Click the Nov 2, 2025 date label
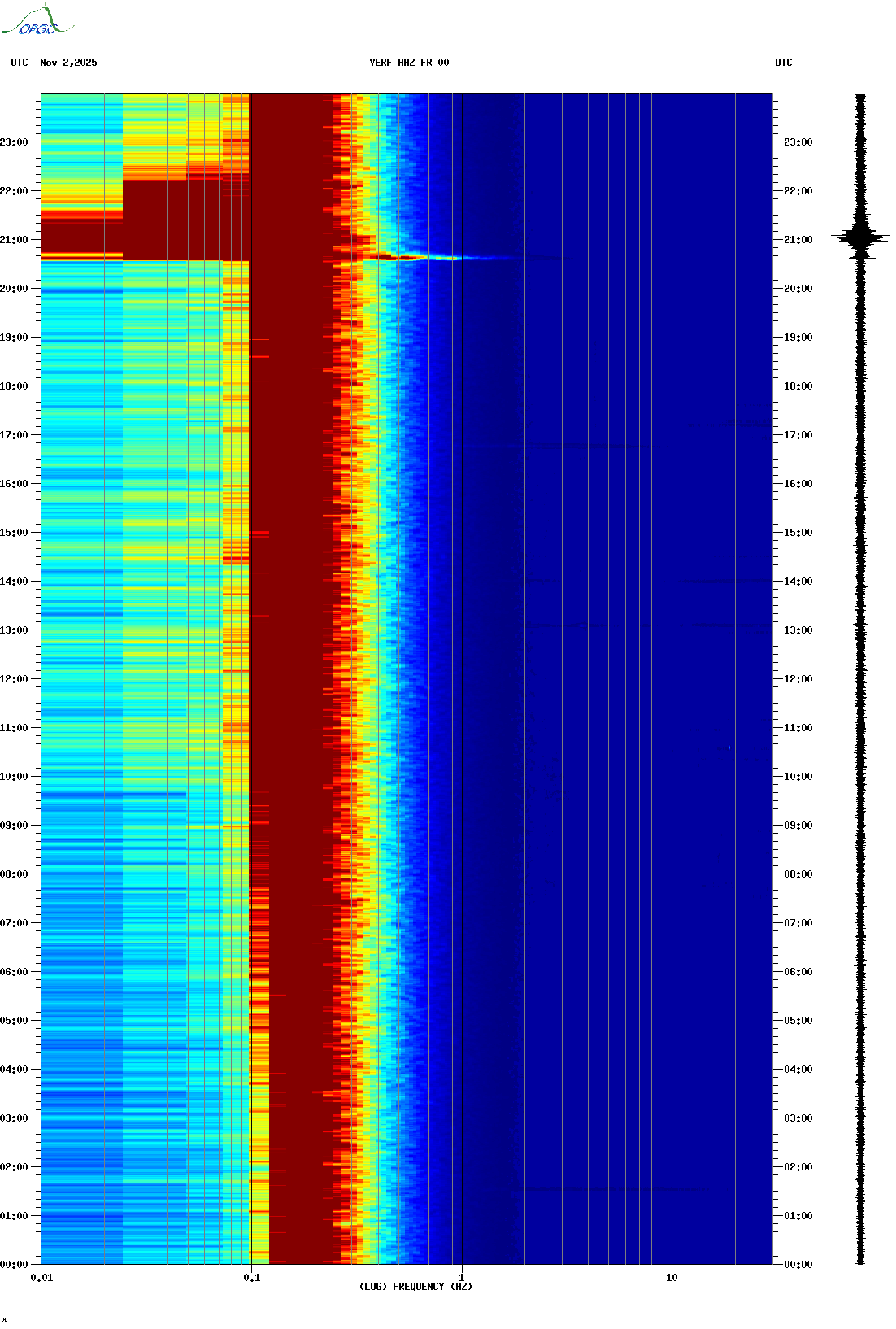896x1329 pixels. pyautogui.click(x=68, y=63)
